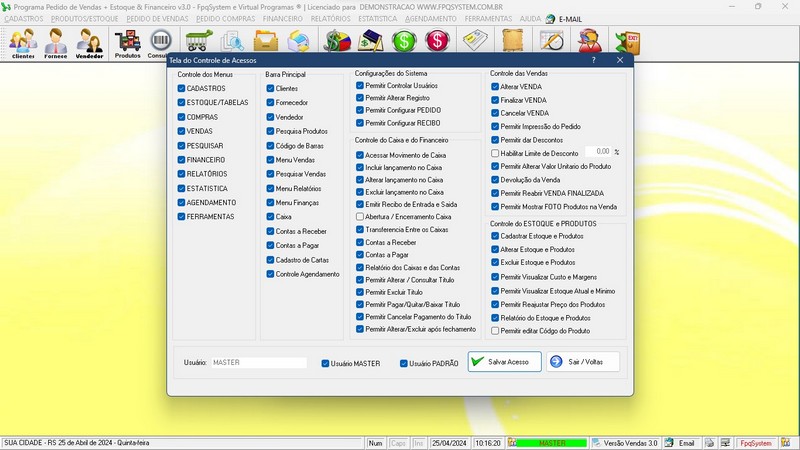Click the Email icon in status bar
The width and height of the screenshot is (800, 450).
tap(669, 443)
